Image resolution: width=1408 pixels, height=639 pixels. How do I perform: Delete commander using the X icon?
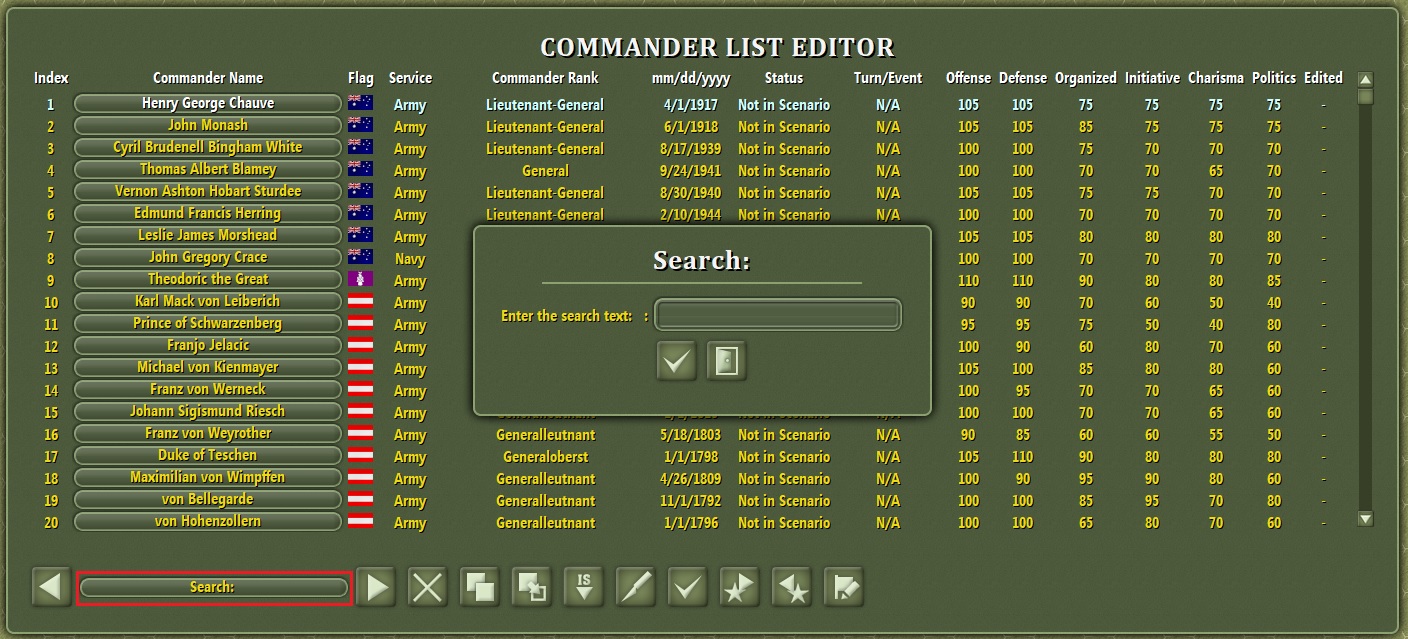(x=428, y=587)
